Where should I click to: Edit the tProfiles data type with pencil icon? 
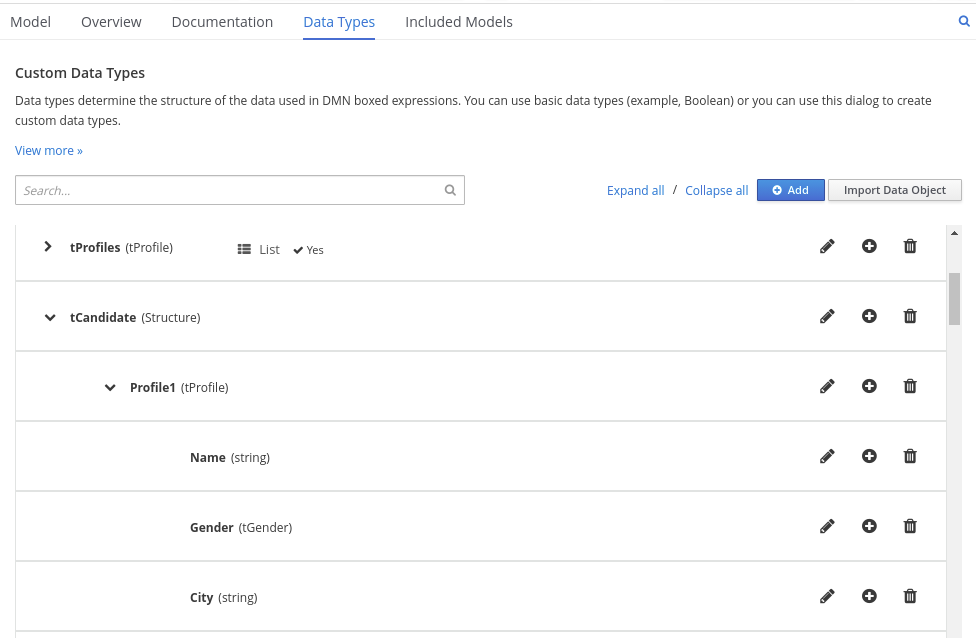pyautogui.click(x=827, y=246)
